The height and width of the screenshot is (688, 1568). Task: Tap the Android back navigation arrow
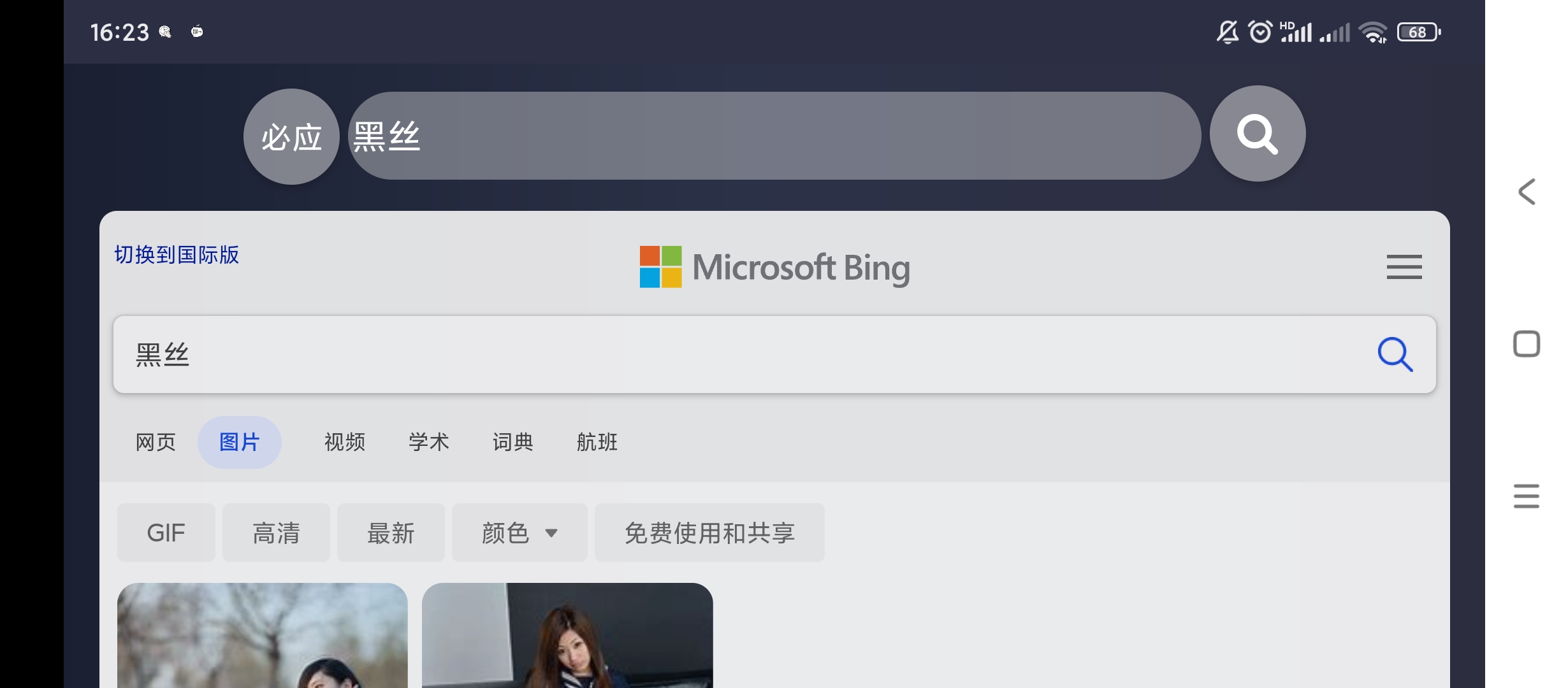tap(1527, 191)
